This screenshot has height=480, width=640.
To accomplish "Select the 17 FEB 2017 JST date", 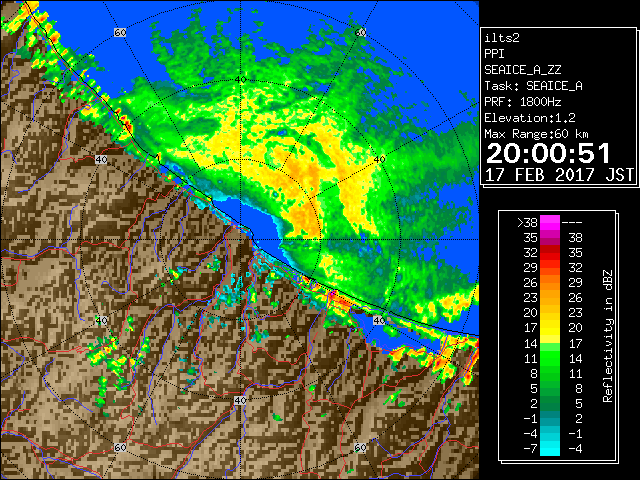I will [x=559, y=175].
